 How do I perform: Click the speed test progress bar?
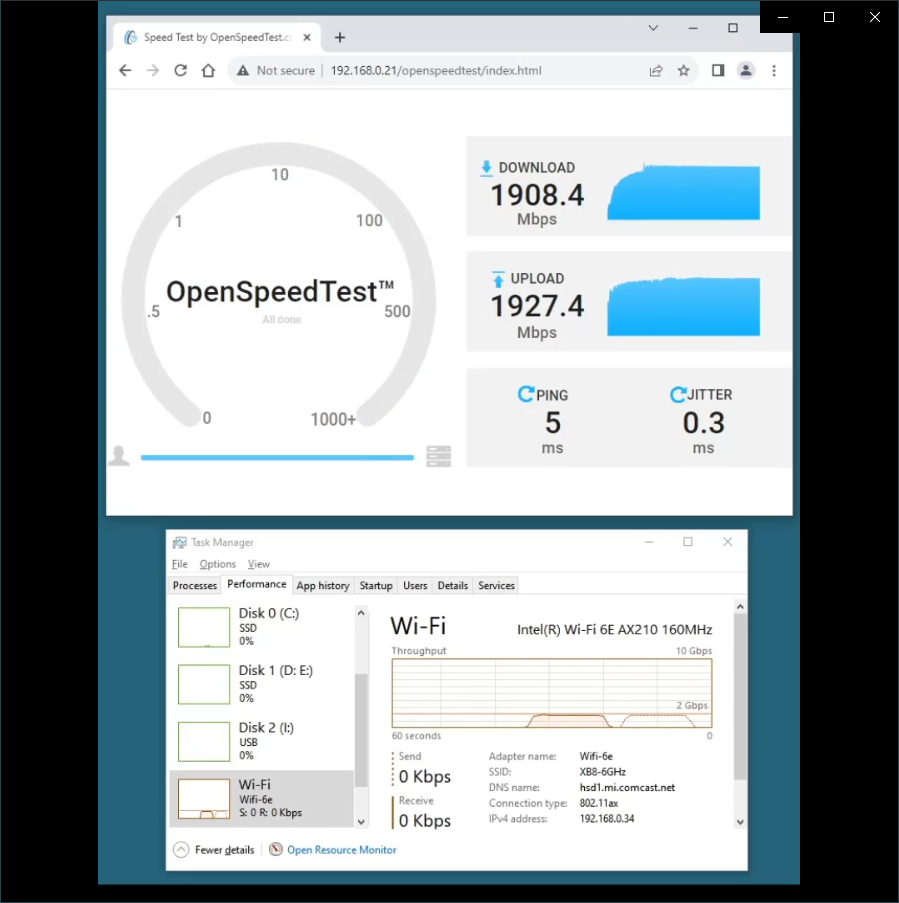pos(277,457)
